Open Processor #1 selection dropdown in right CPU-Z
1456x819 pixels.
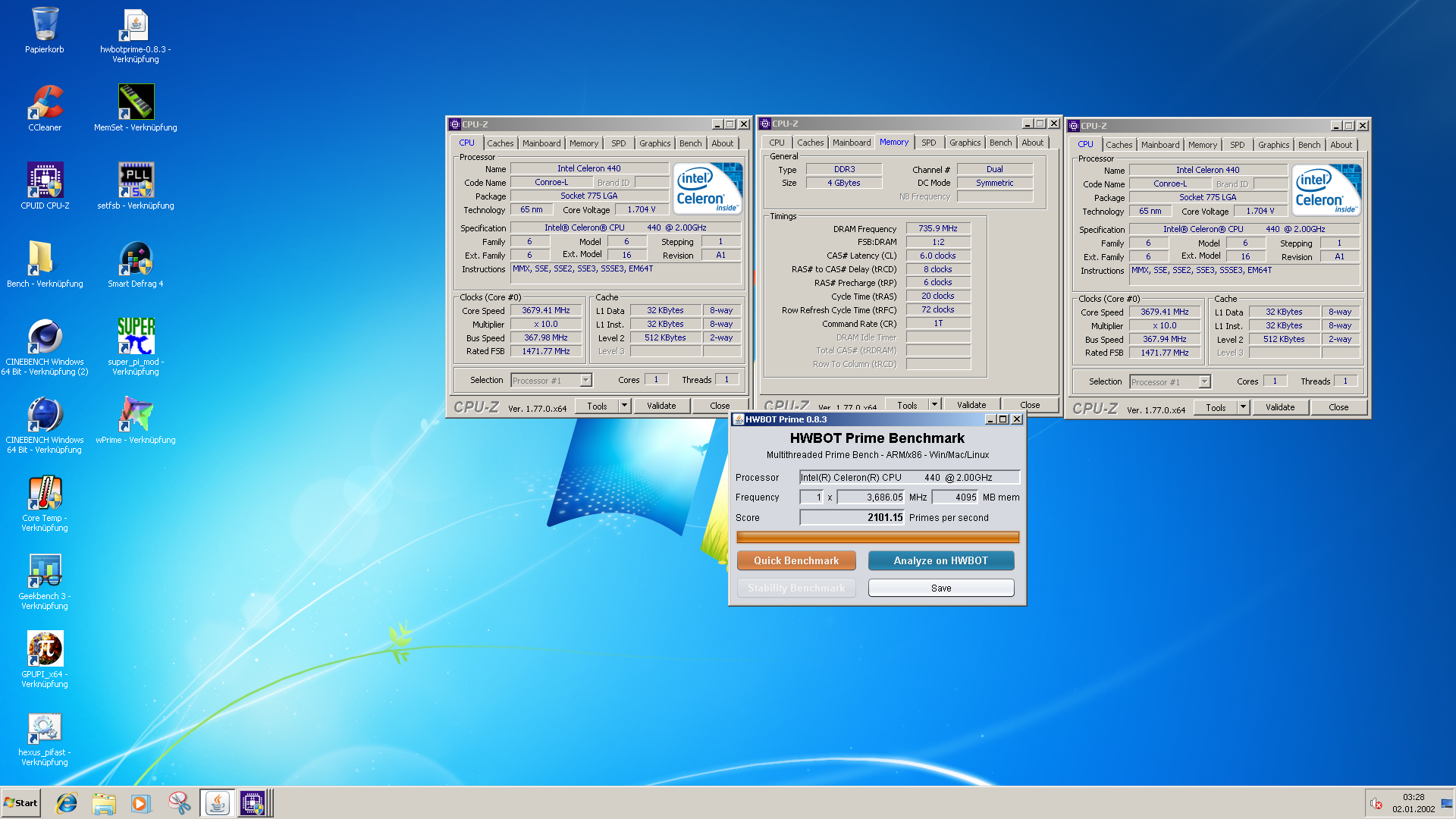click(1170, 382)
